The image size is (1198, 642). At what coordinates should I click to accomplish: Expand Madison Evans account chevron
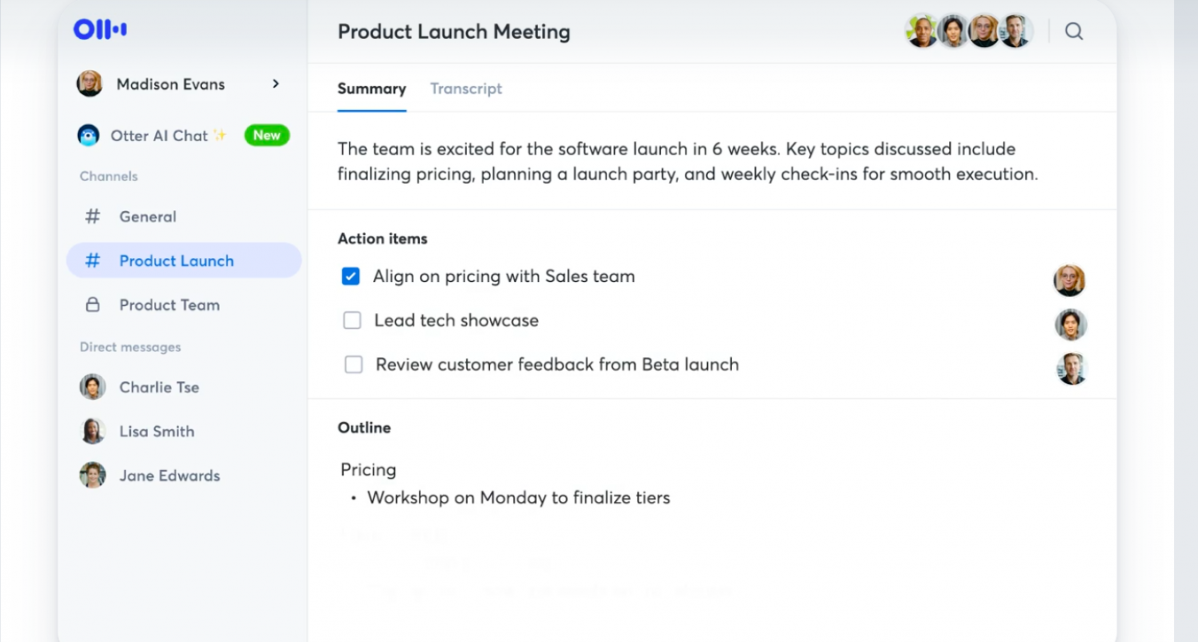click(x=276, y=84)
